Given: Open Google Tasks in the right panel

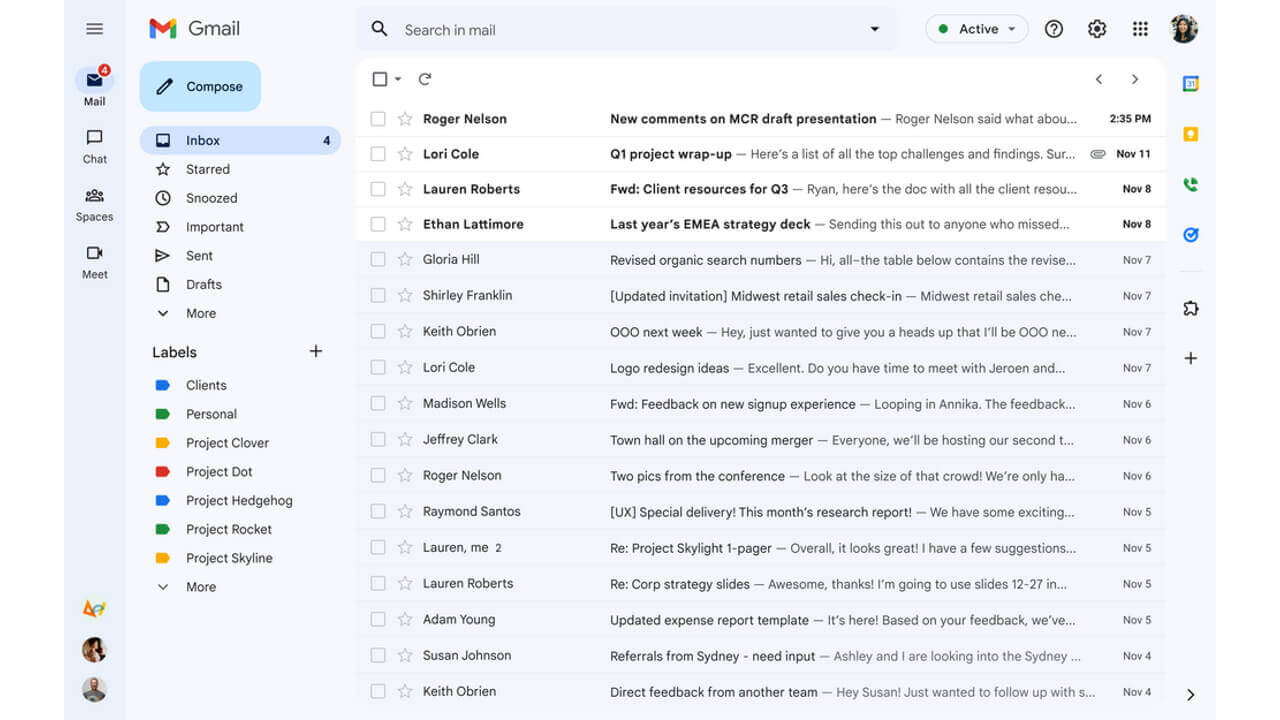Looking at the screenshot, I should coord(1190,235).
